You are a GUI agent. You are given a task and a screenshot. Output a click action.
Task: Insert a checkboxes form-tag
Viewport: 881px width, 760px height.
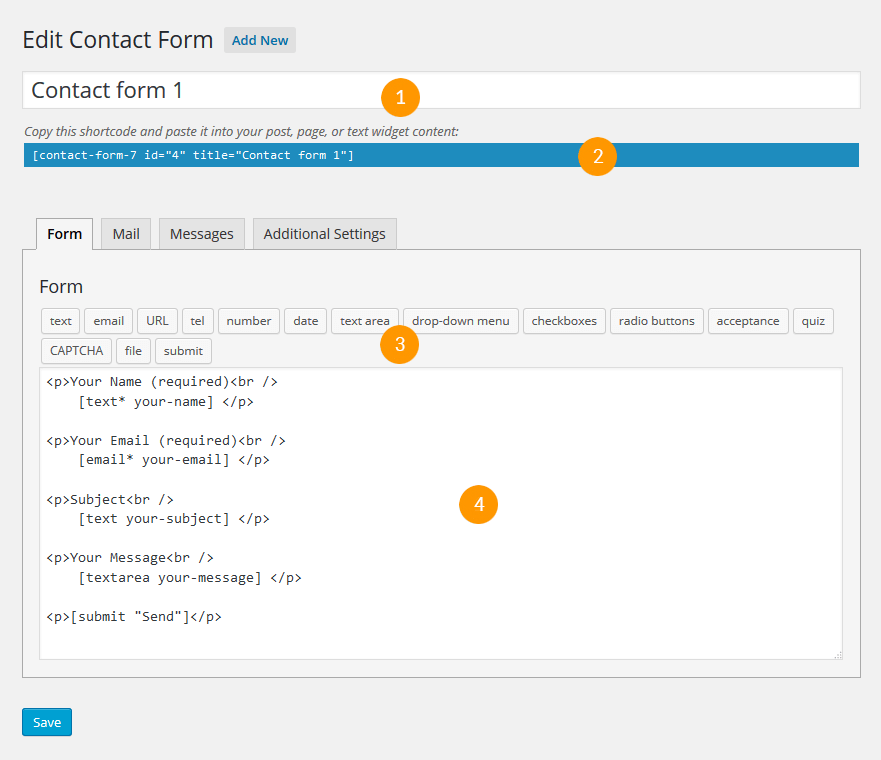coord(563,321)
